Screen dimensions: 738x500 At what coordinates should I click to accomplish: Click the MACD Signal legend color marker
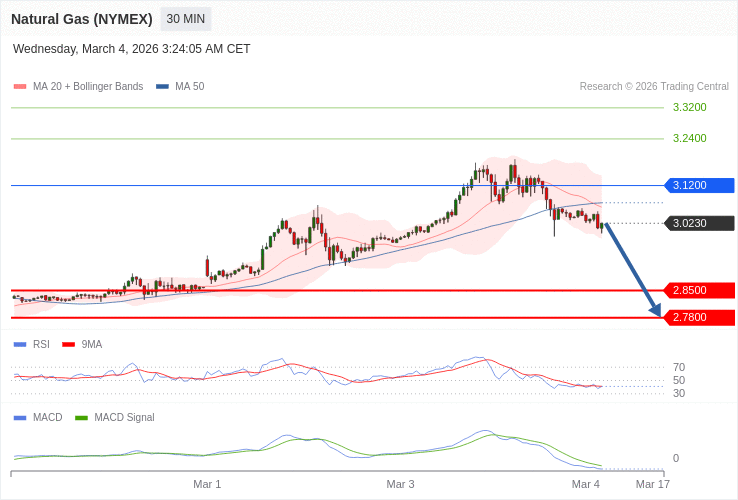(81, 418)
